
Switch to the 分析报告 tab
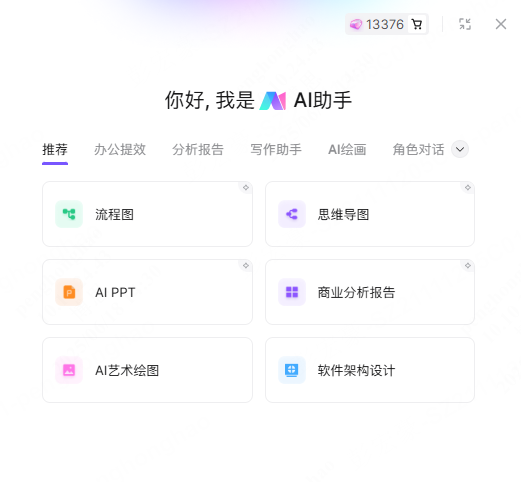[x=198, y=149]
